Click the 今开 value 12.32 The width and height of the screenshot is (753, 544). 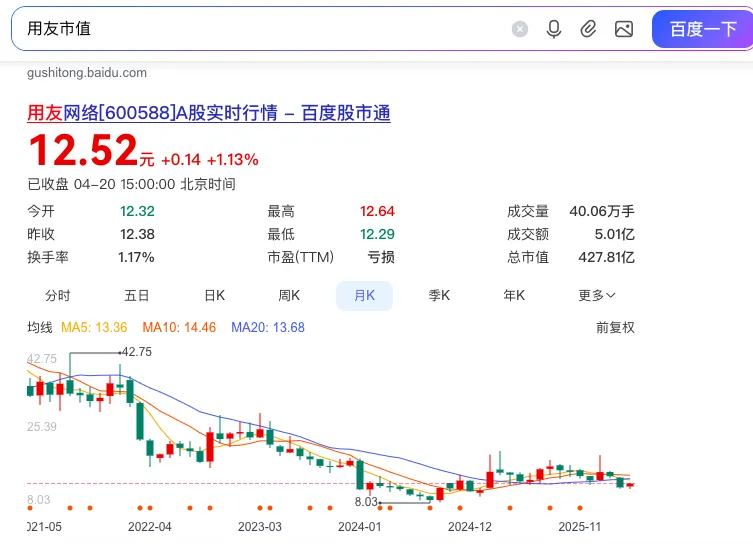[x=137, y=211]
